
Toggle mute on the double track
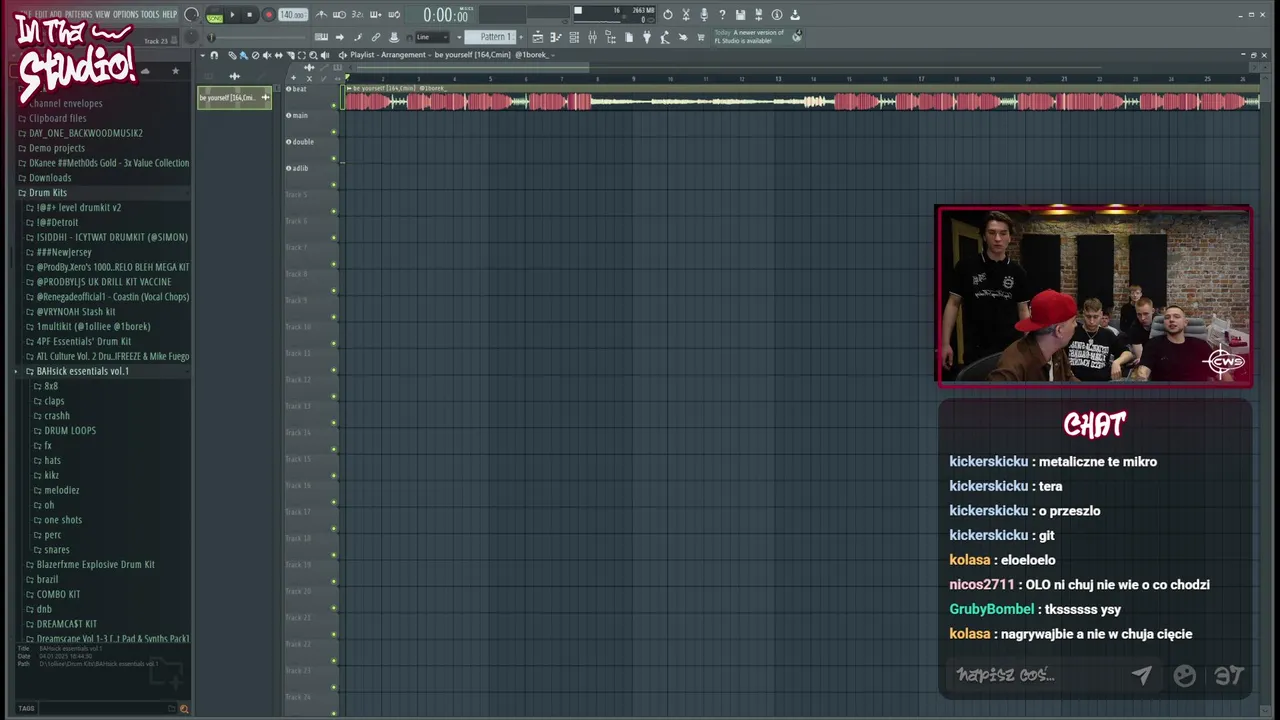point(334,158)
